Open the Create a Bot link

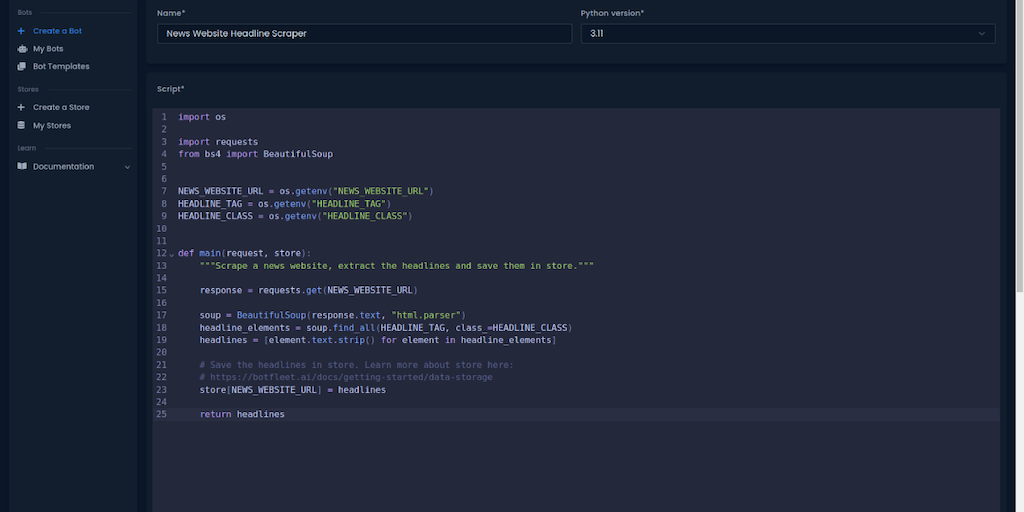tap(57, 31)
